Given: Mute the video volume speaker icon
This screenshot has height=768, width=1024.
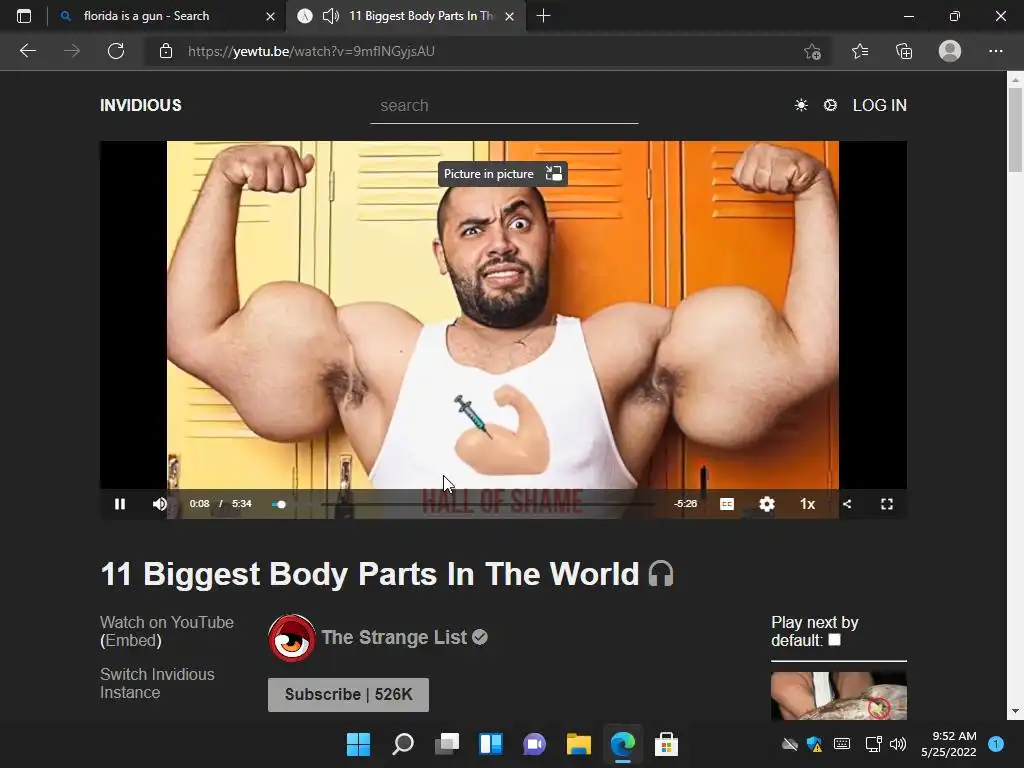Looking at the screenshot, I should coord(160,504).
